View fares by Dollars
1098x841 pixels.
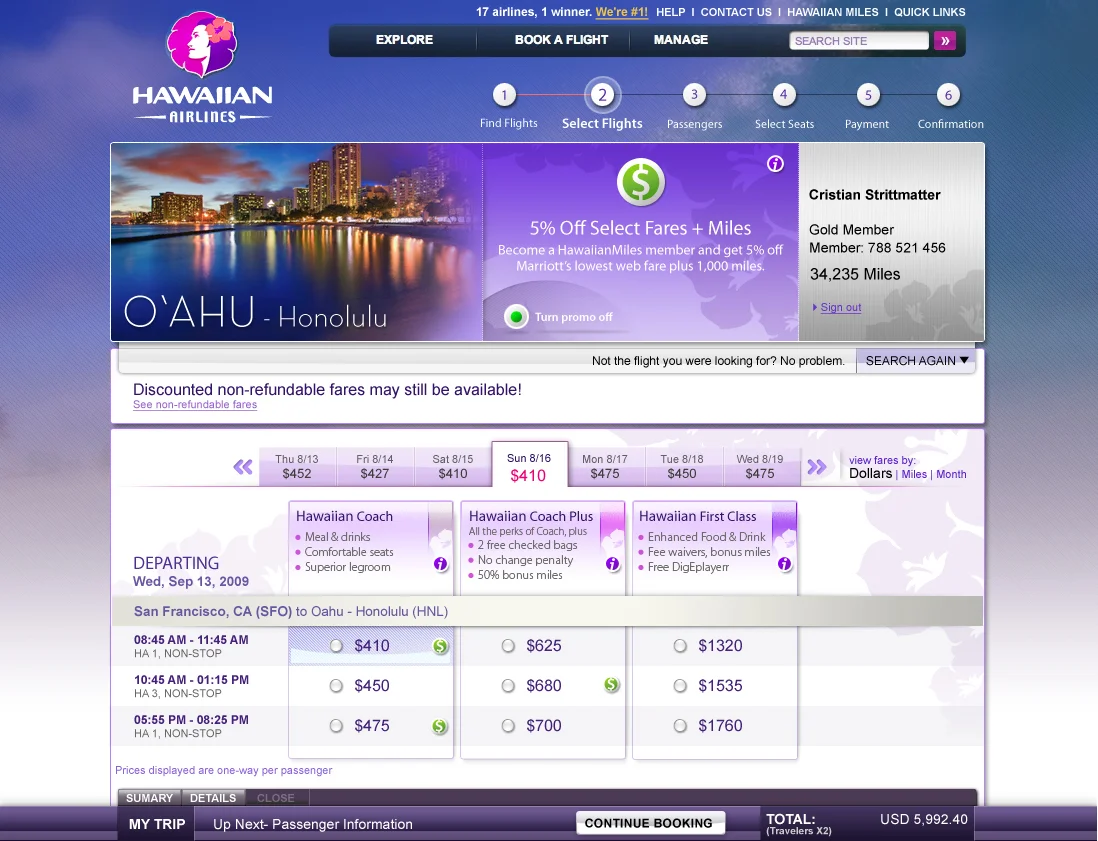[870, 473]
